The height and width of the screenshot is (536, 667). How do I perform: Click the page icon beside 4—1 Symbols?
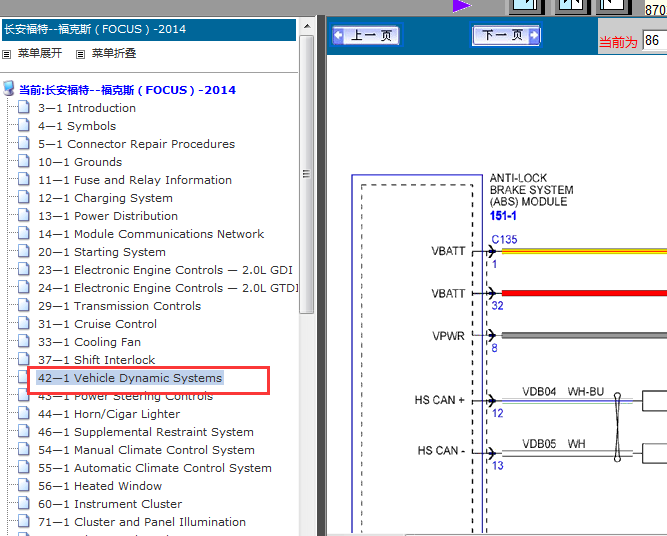tap(24, 125)
